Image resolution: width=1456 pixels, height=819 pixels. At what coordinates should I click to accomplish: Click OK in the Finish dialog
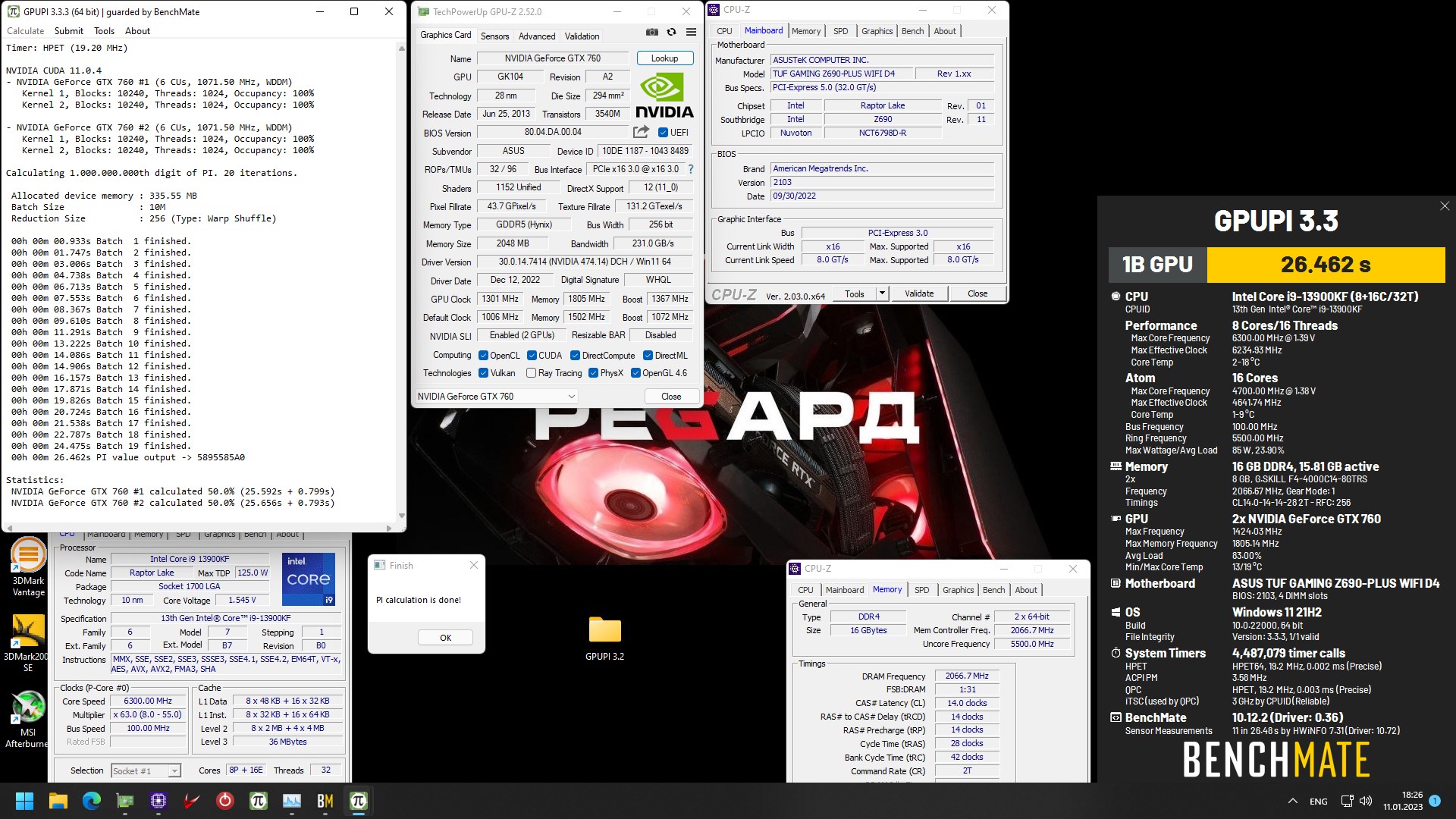tap(445, 638)
